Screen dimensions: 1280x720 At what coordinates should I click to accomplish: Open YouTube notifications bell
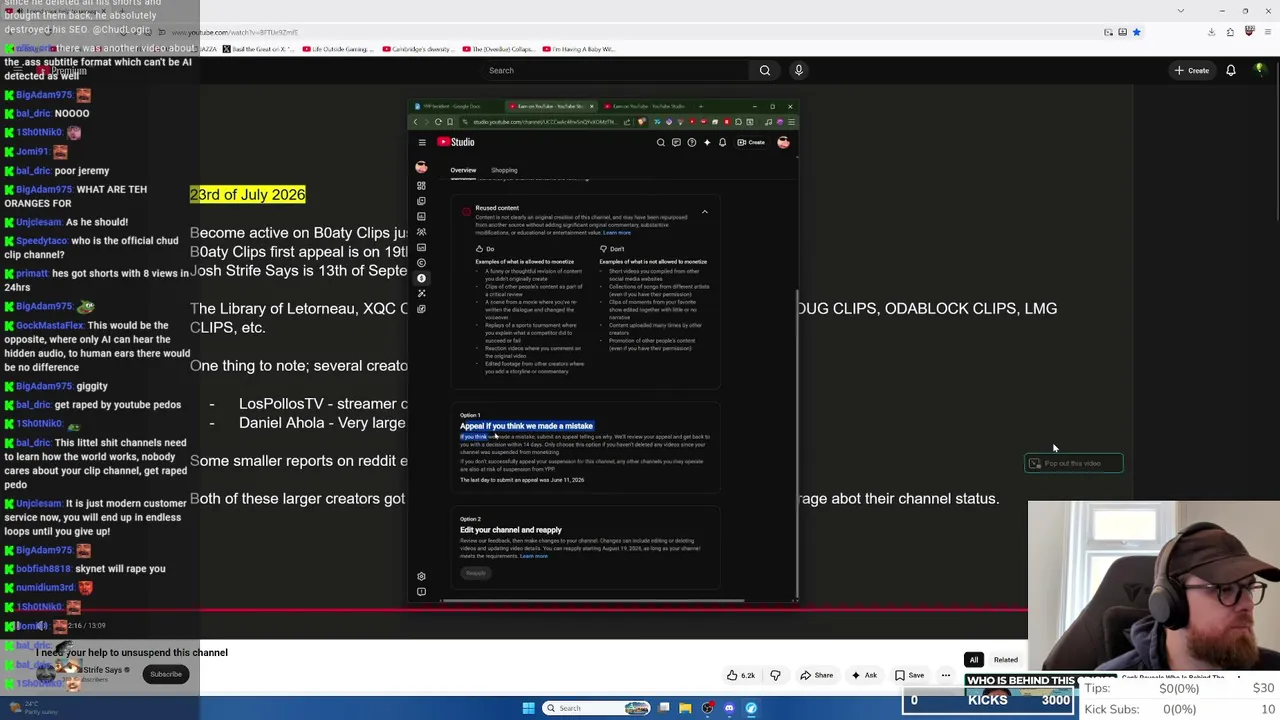click(1231, 70)
